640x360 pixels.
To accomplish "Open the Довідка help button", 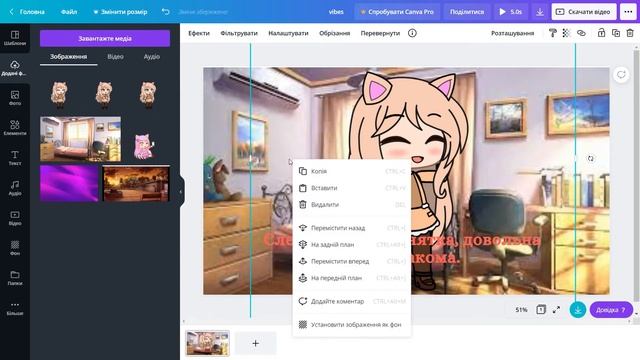I will coord(611,310).
